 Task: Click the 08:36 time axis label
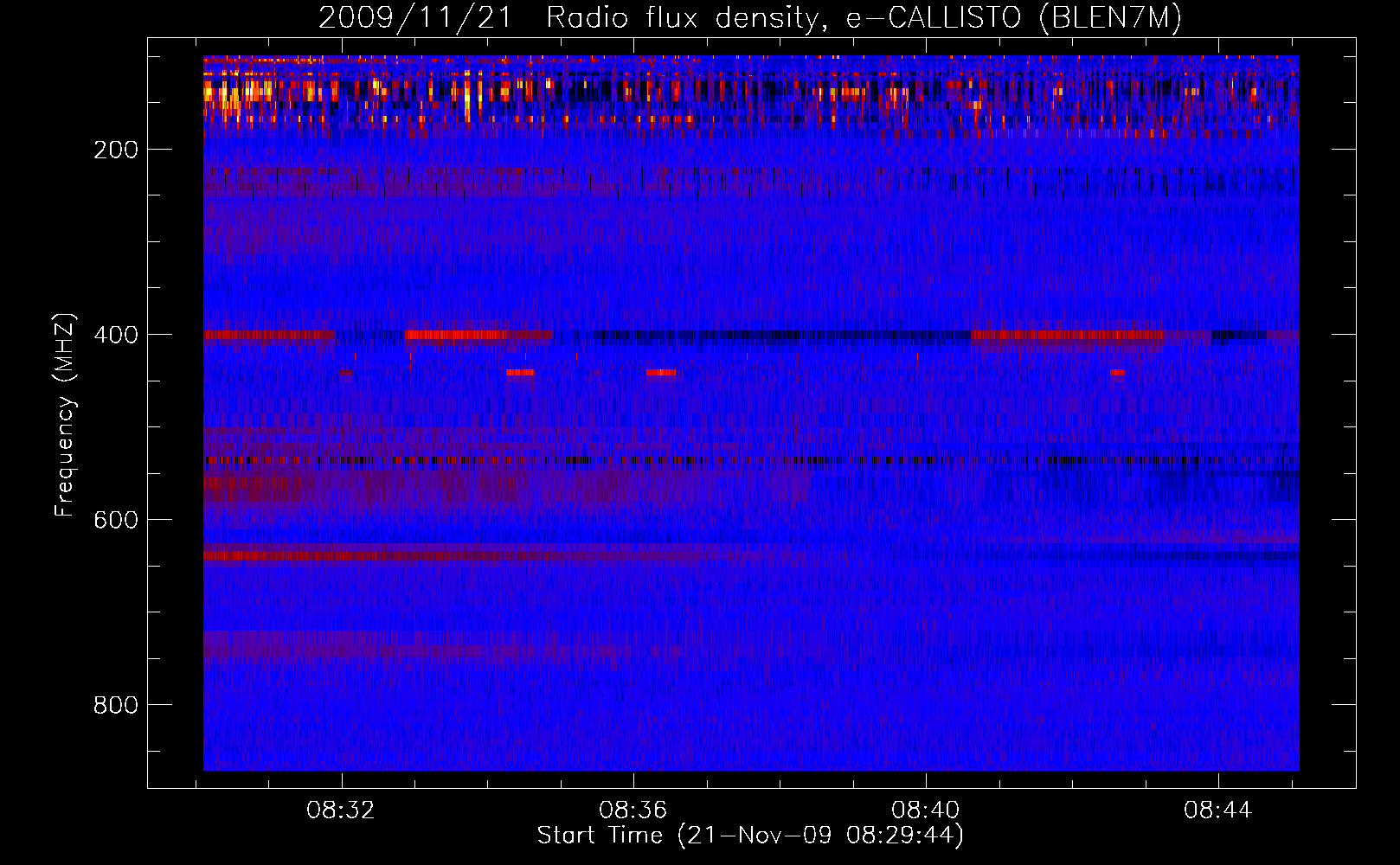coord(633,811)
